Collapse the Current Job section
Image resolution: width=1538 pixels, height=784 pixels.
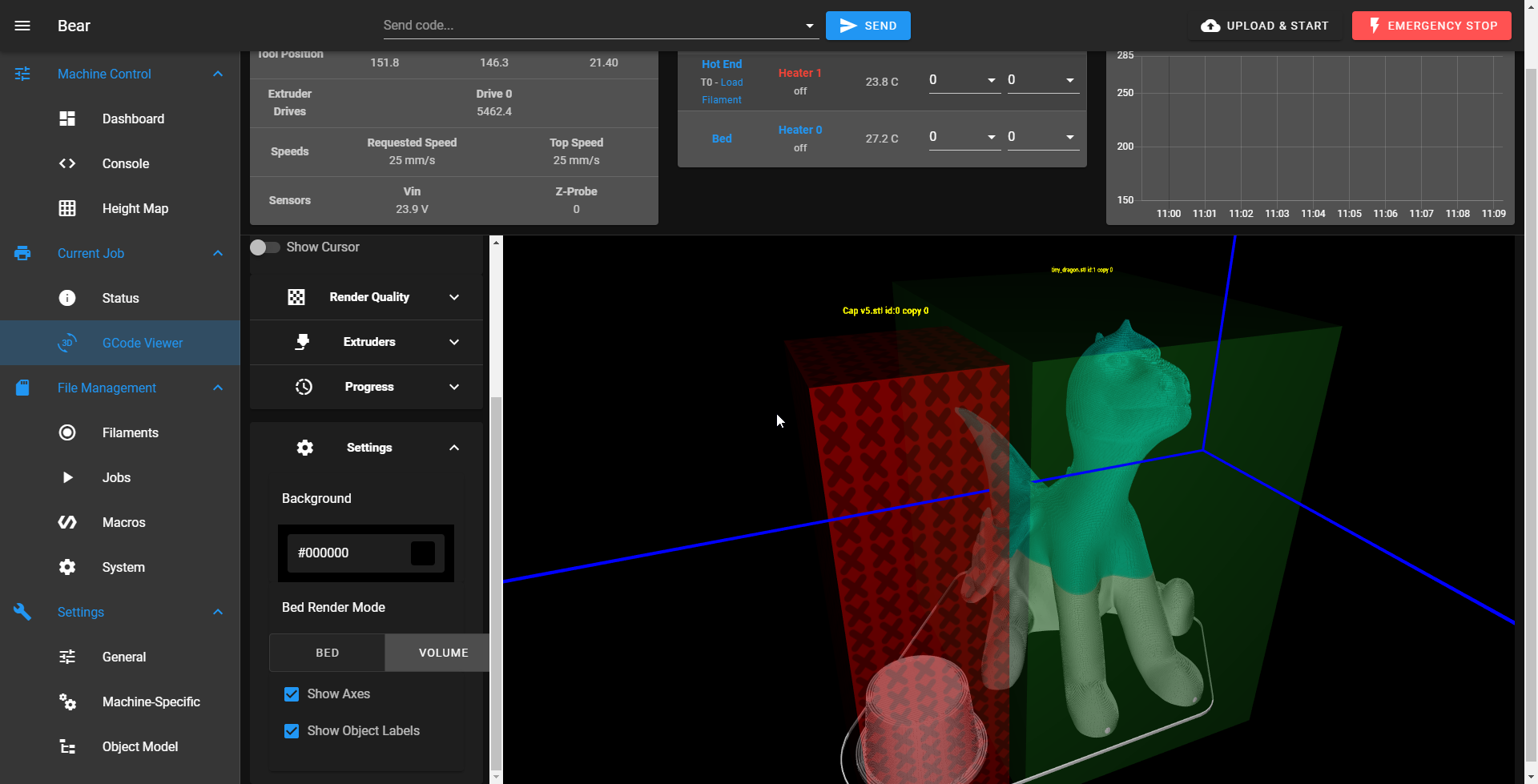tap(218, 253)
